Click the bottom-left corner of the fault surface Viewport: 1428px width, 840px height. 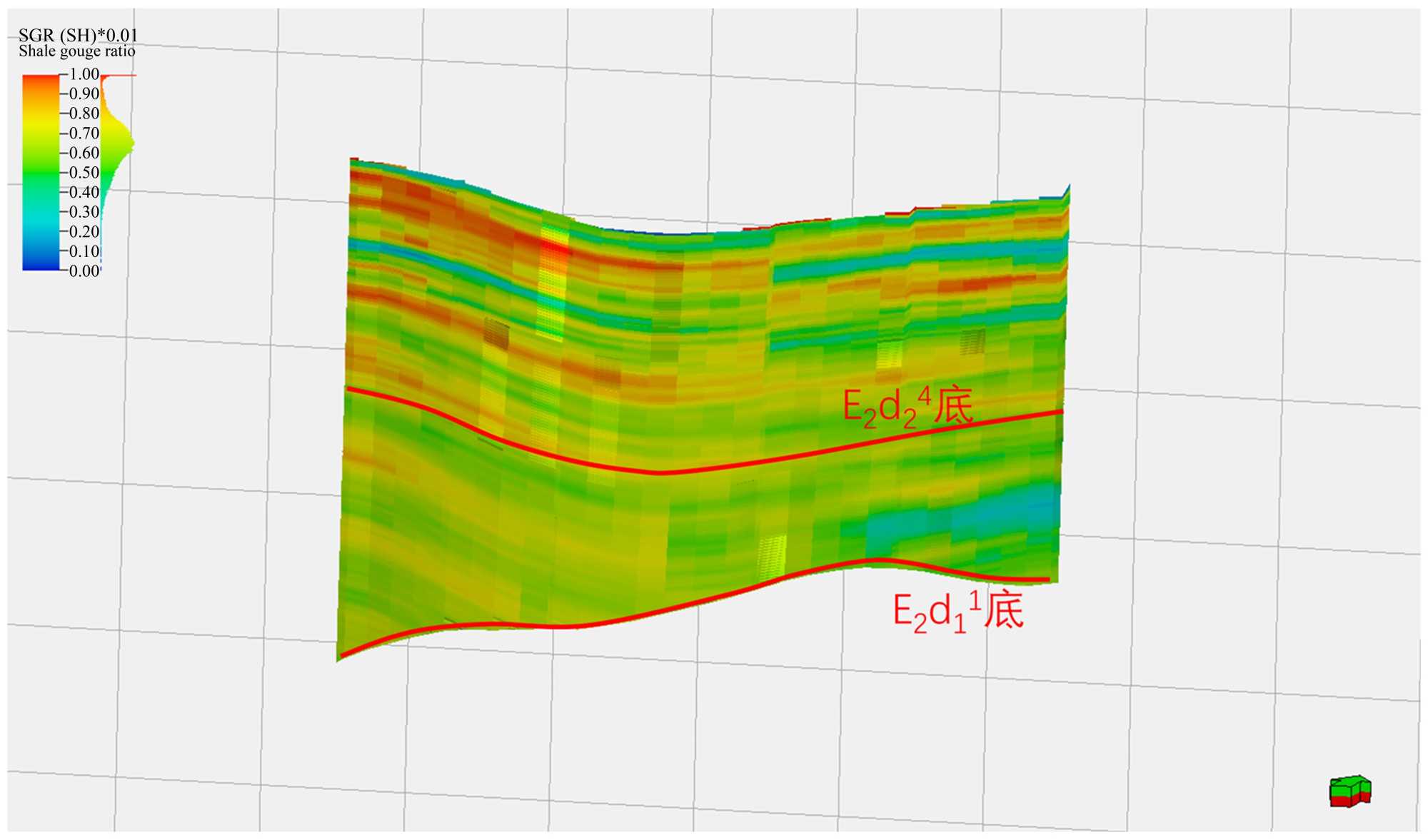coord(338,659)
